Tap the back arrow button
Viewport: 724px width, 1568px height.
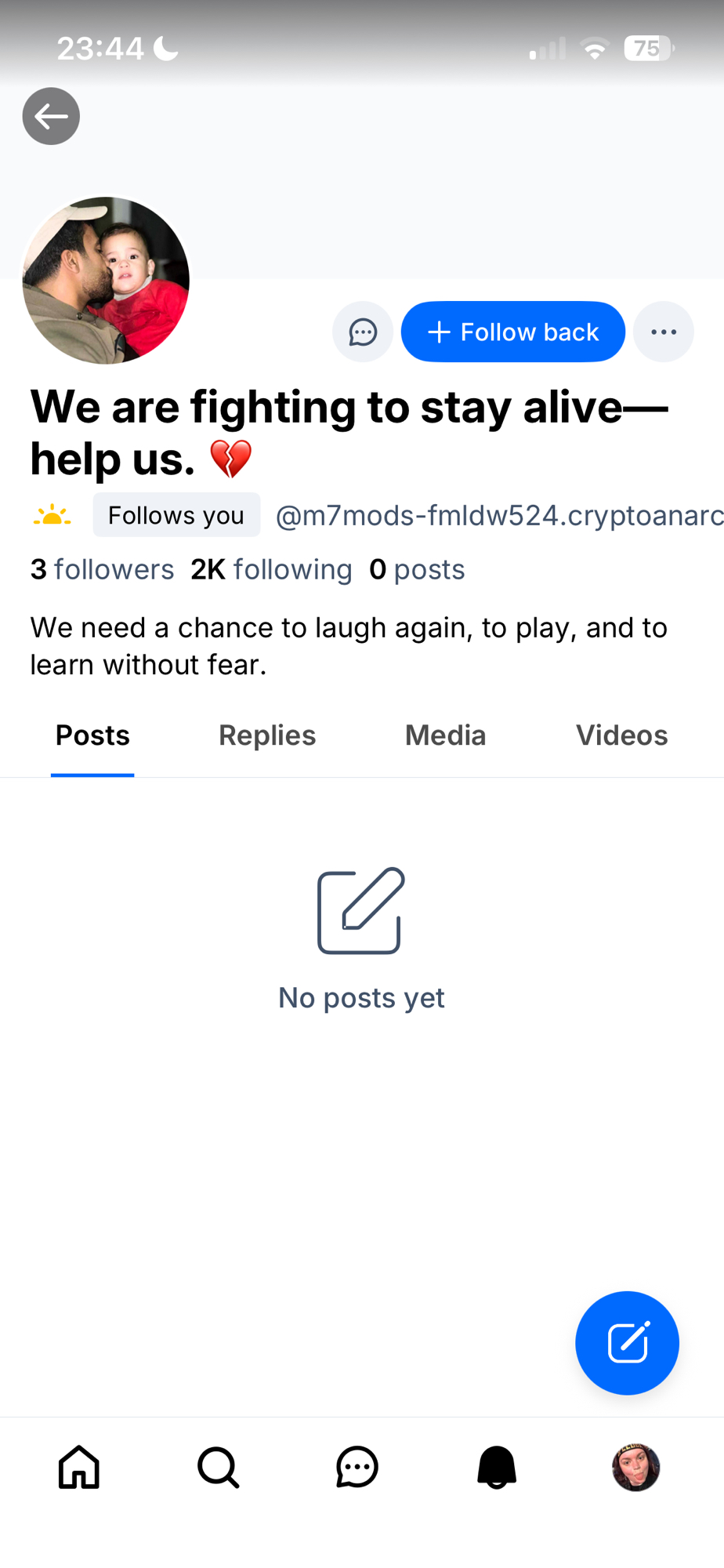pyautogui.click(x=51, y=116)
